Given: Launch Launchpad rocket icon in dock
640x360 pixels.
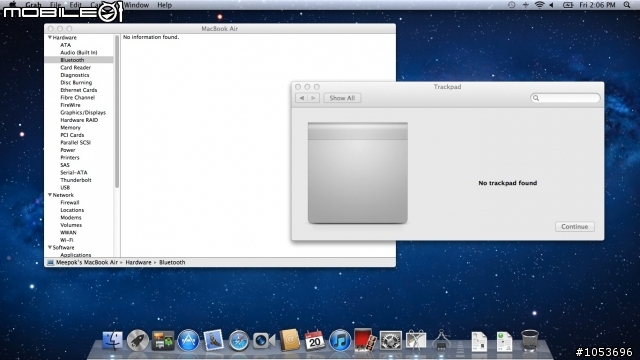Looking at the screenshot, I should pyautogui.click(x=138, y=340).
